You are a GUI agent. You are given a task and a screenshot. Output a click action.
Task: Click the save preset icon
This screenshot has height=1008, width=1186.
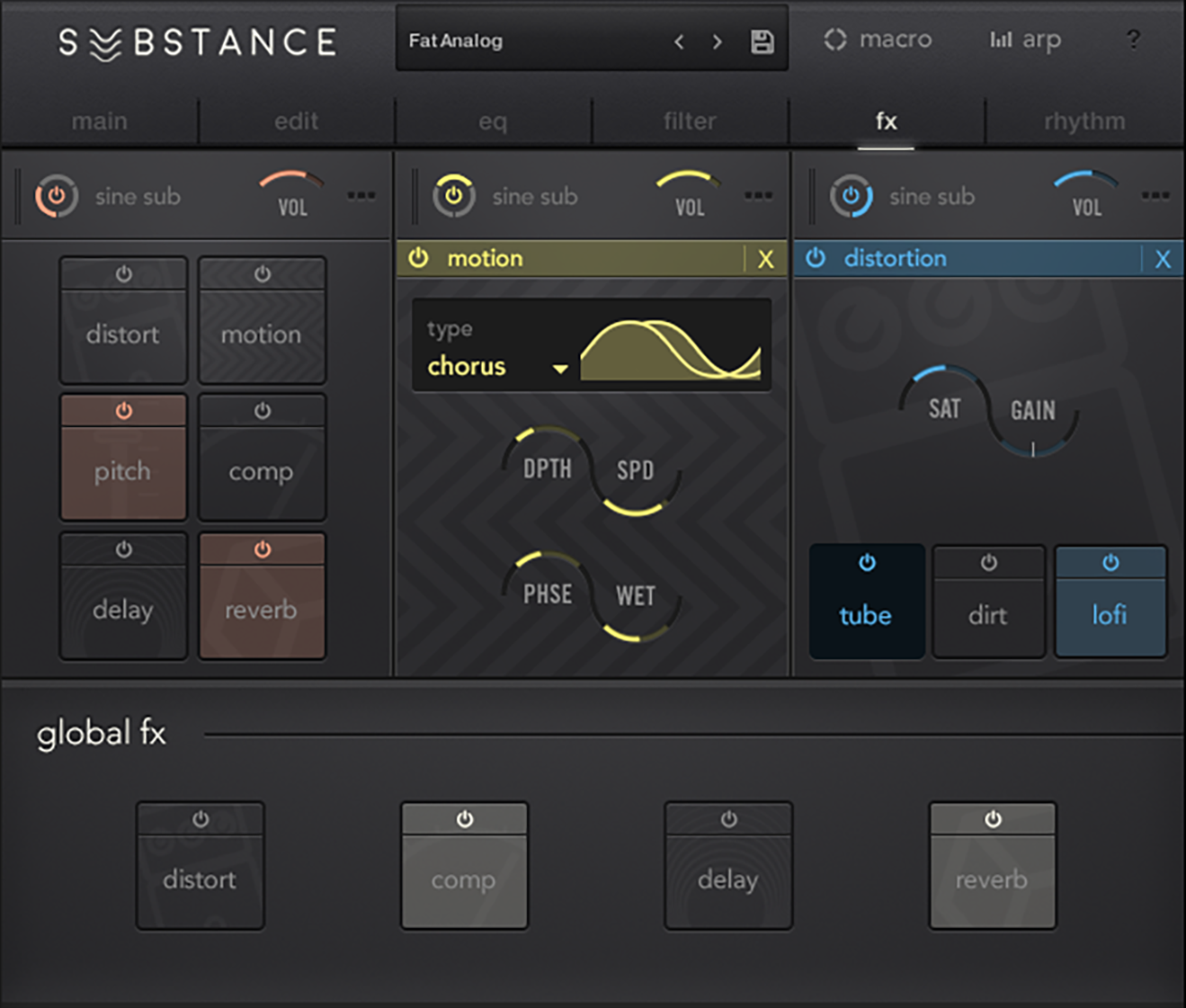point(763,40)
